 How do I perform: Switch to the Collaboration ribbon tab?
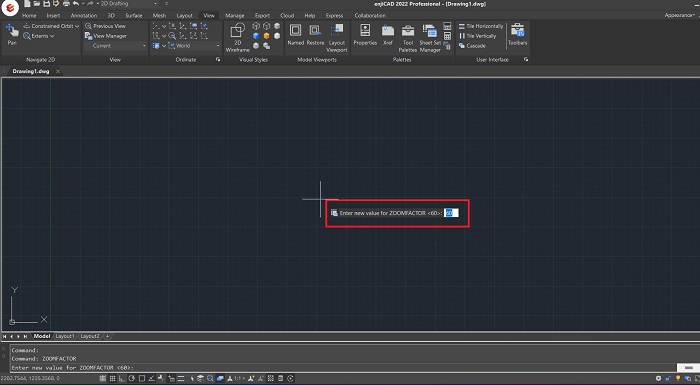(x=370, y=15)
